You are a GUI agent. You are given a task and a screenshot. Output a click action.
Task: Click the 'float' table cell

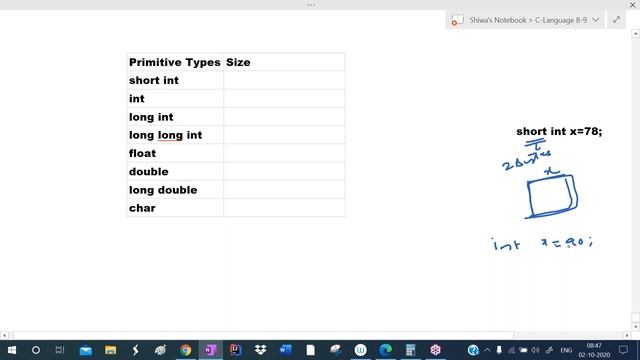click(x=175, y=153)
